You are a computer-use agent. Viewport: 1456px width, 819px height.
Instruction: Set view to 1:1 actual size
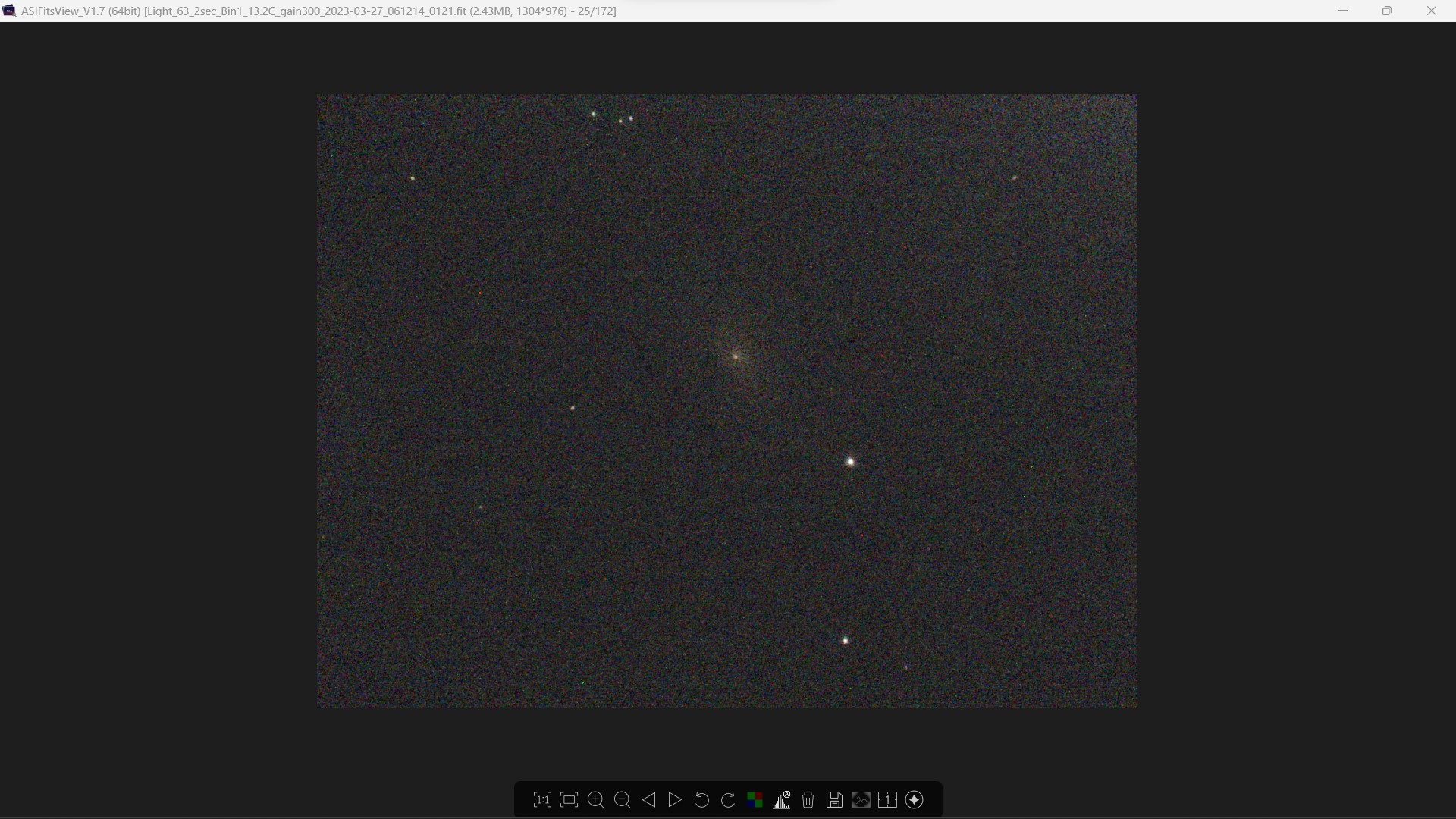point(542,800)
